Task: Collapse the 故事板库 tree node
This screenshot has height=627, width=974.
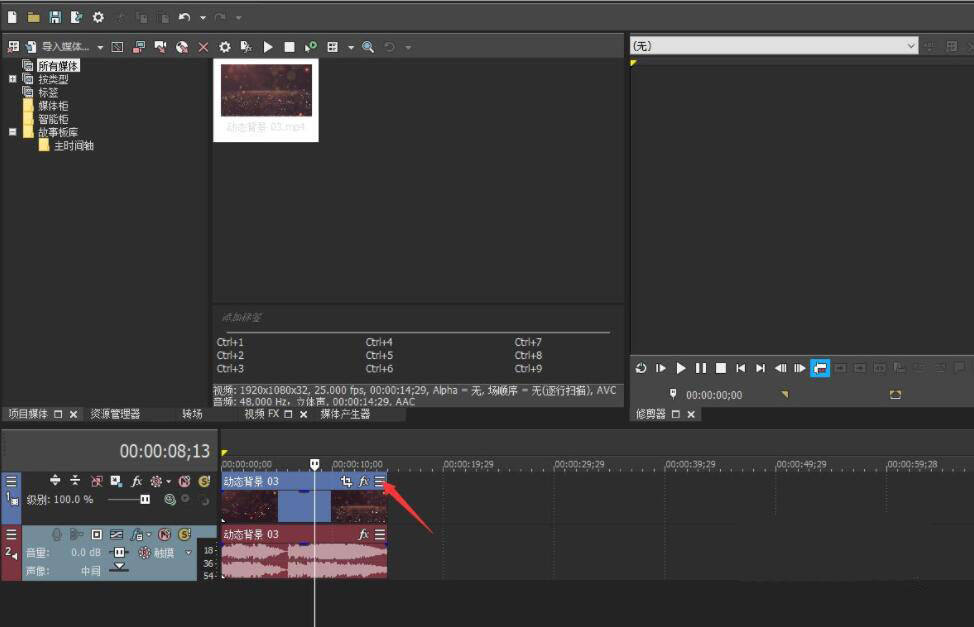Action: pos(13,132)
